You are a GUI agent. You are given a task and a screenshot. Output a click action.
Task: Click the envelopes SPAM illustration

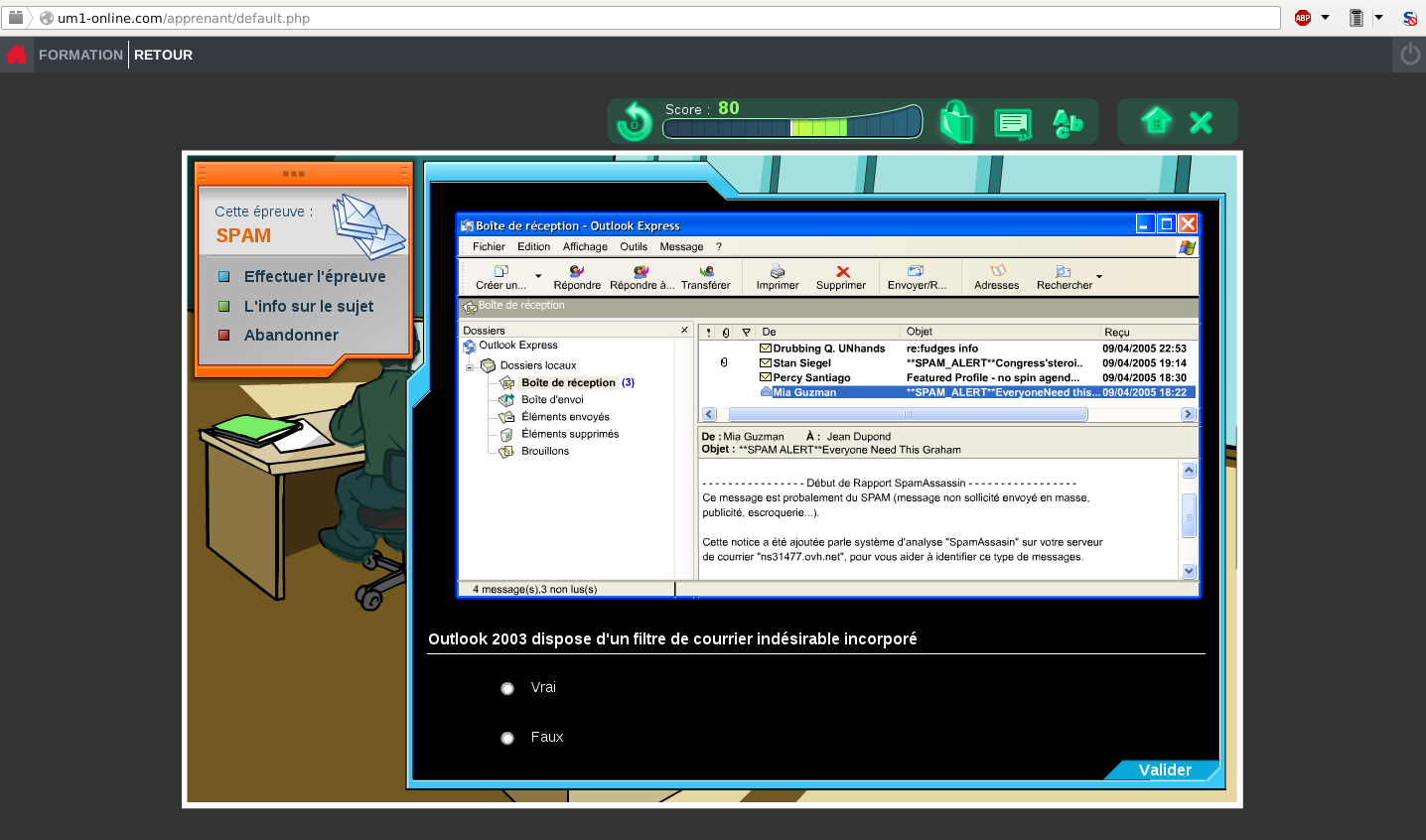[367, 225]
